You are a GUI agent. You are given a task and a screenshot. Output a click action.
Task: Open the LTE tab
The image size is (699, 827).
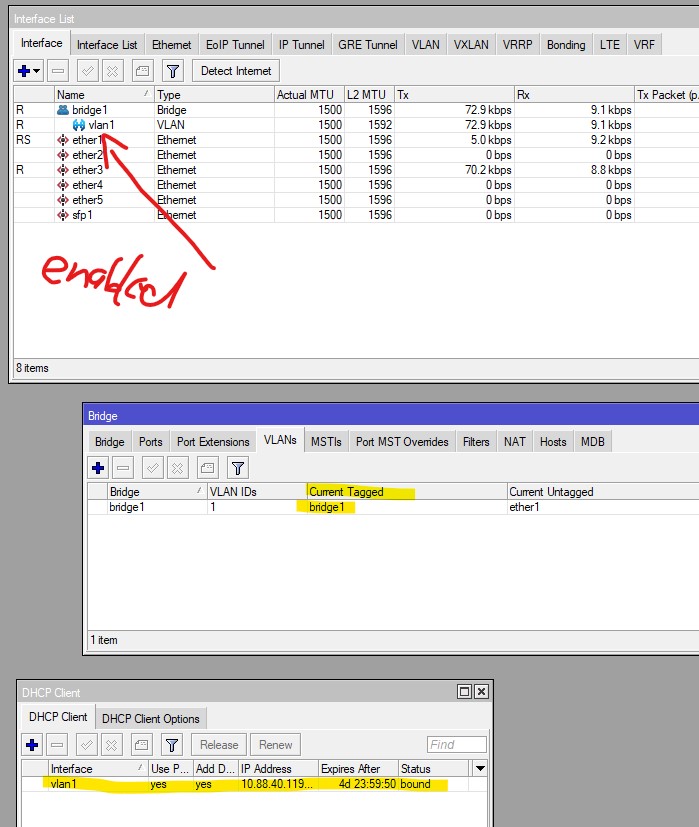pyautogui.click(x=610, y=45)
